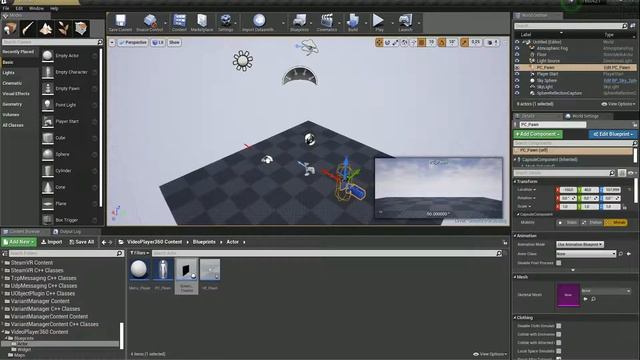Screen dimensions: 640x360
Task: Click the Import Datasmith icon
Action: 258,22
